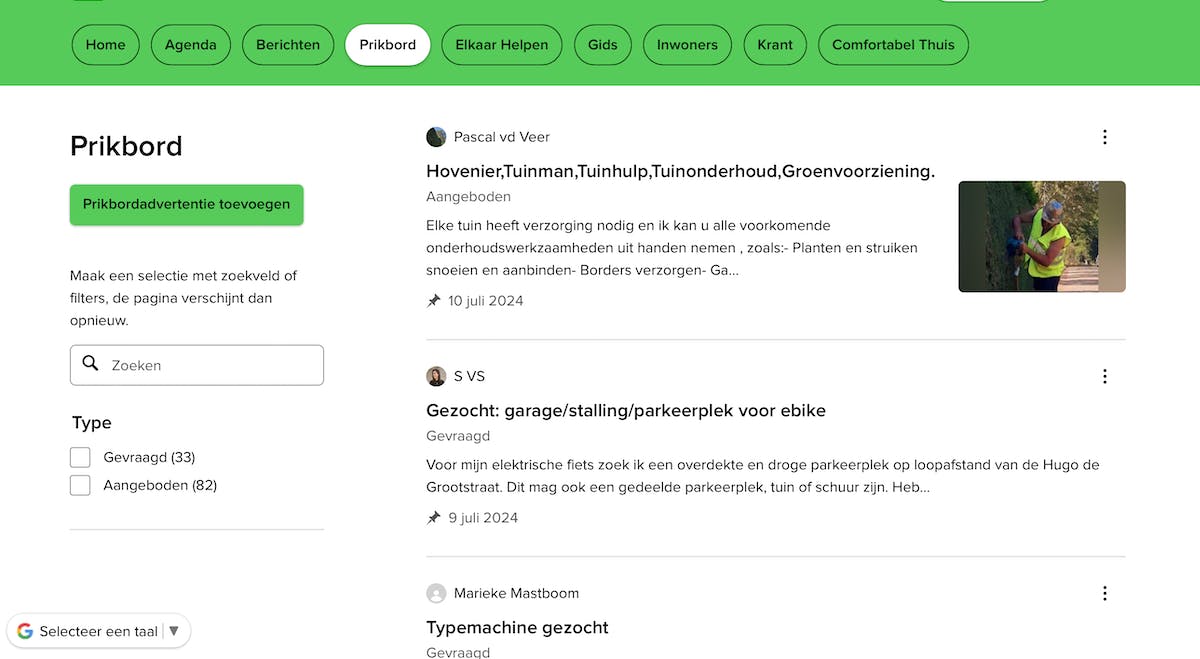Image resolution: width=1200 pixels, height=659 pixels.
Task: Click S VS profile avatar
Action: [436, 376]
